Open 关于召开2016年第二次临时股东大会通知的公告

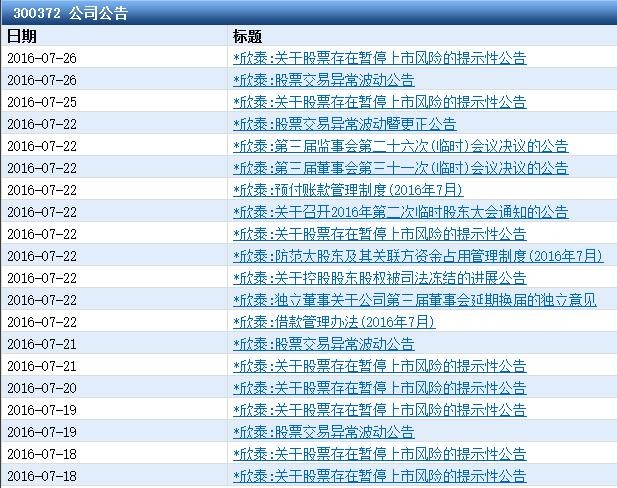400,212
